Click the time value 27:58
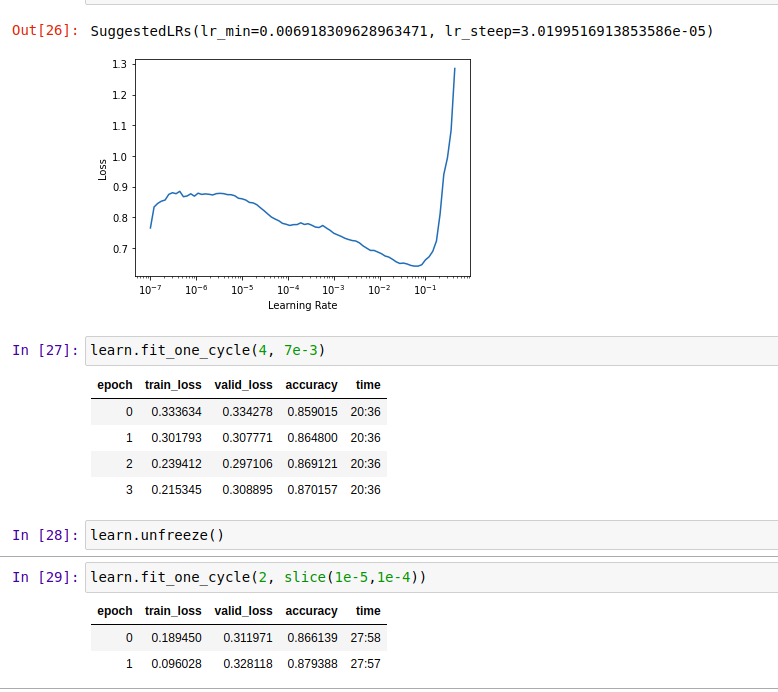 pos(365,638)
